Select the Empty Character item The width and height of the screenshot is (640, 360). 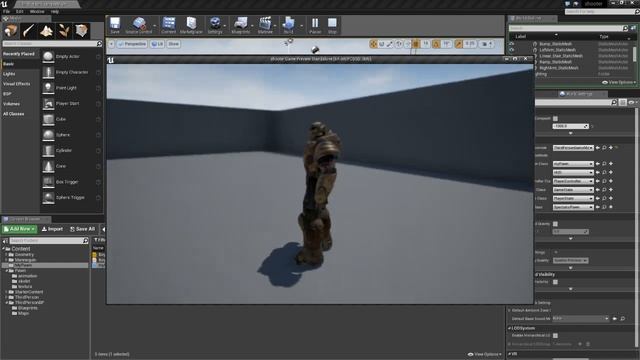71,72
